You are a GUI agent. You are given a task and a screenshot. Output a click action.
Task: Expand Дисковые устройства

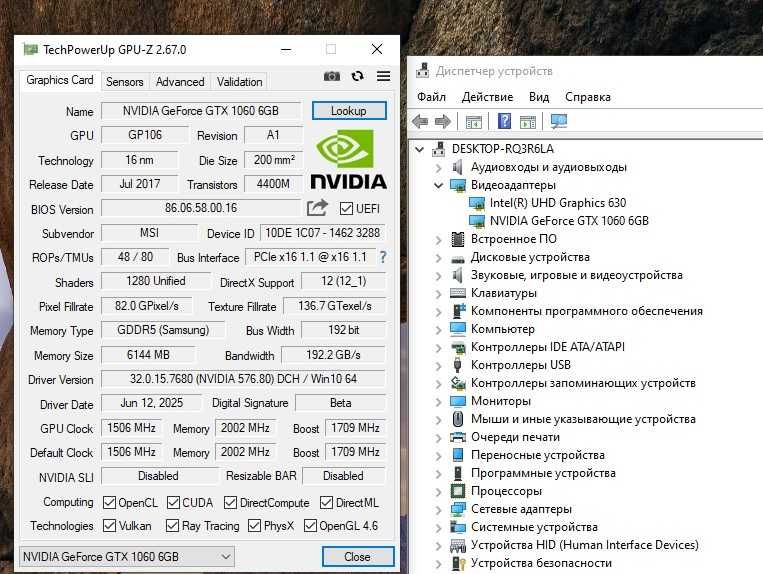click(x=438, y=258)
